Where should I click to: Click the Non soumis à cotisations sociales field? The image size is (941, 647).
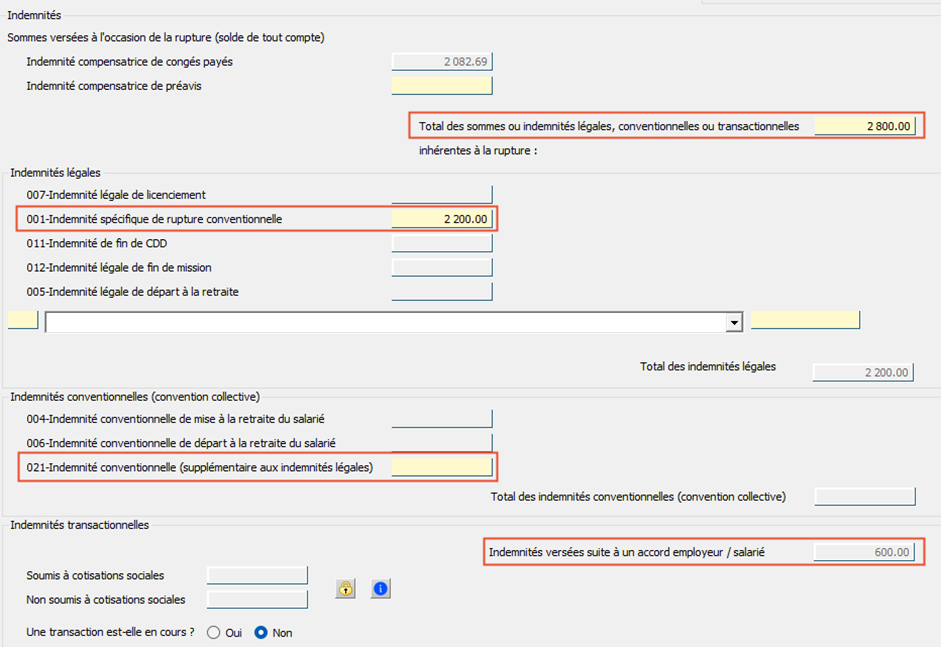(x=257, y=600)
